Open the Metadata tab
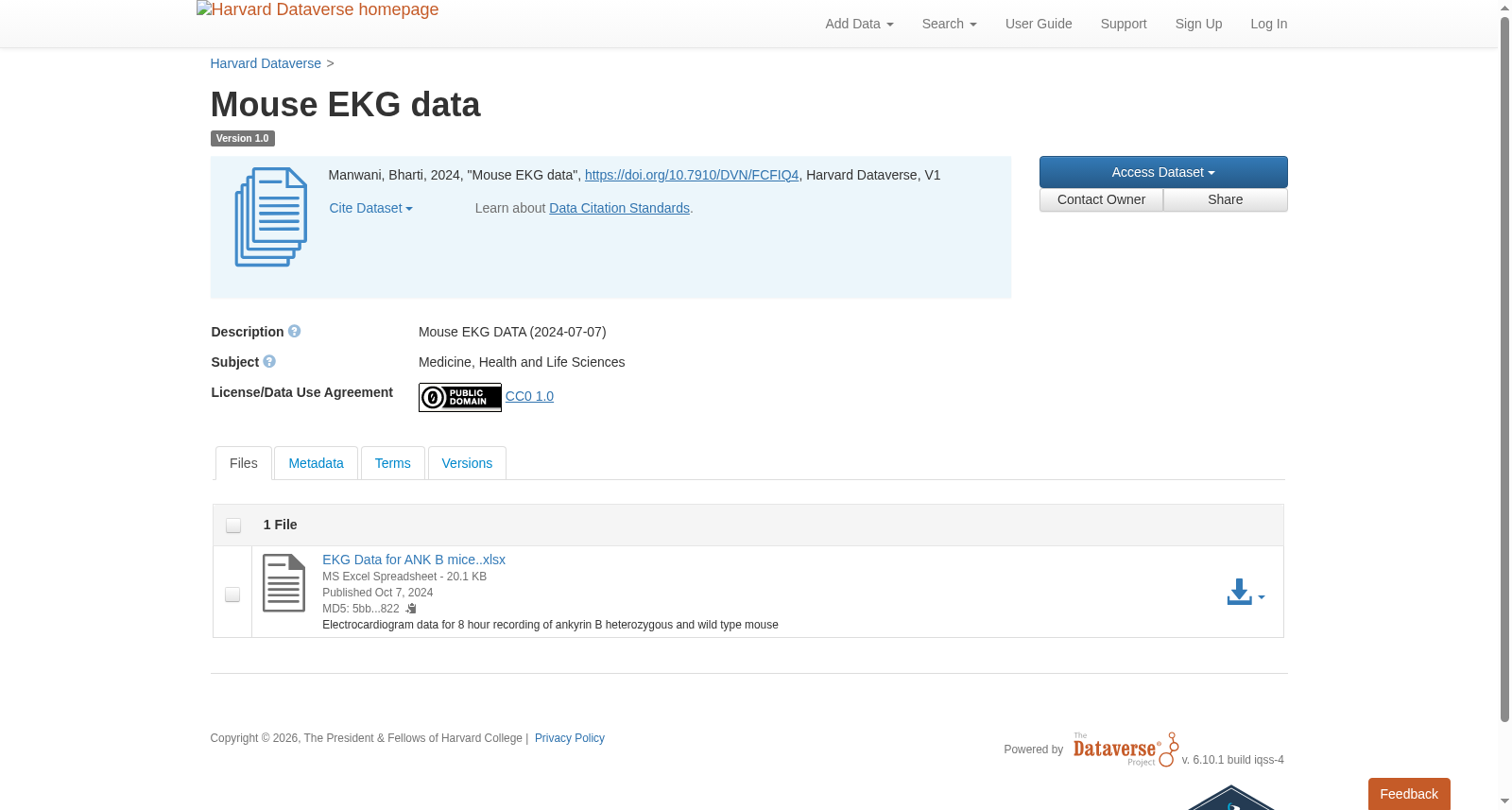Viewport: 1512px width, 810px height. (x=316, y=463)
